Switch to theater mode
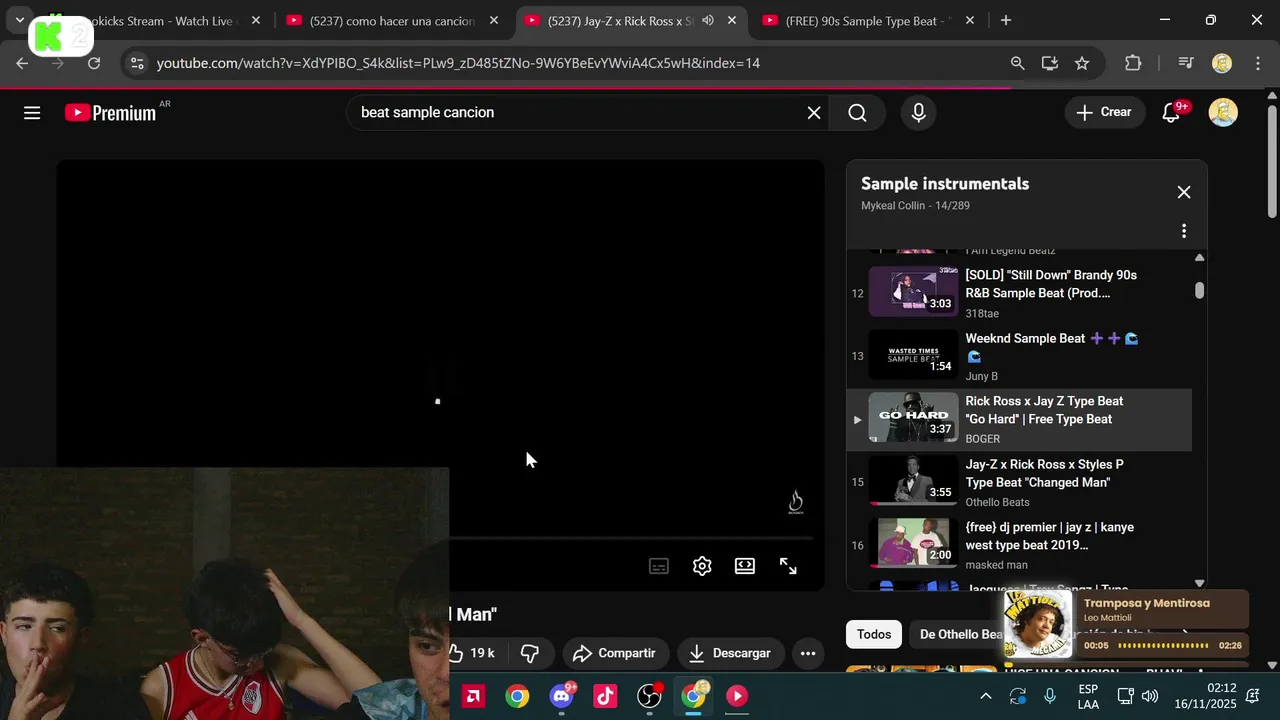The width and height of the screenshot is (1280, 720). pos(745,566)
